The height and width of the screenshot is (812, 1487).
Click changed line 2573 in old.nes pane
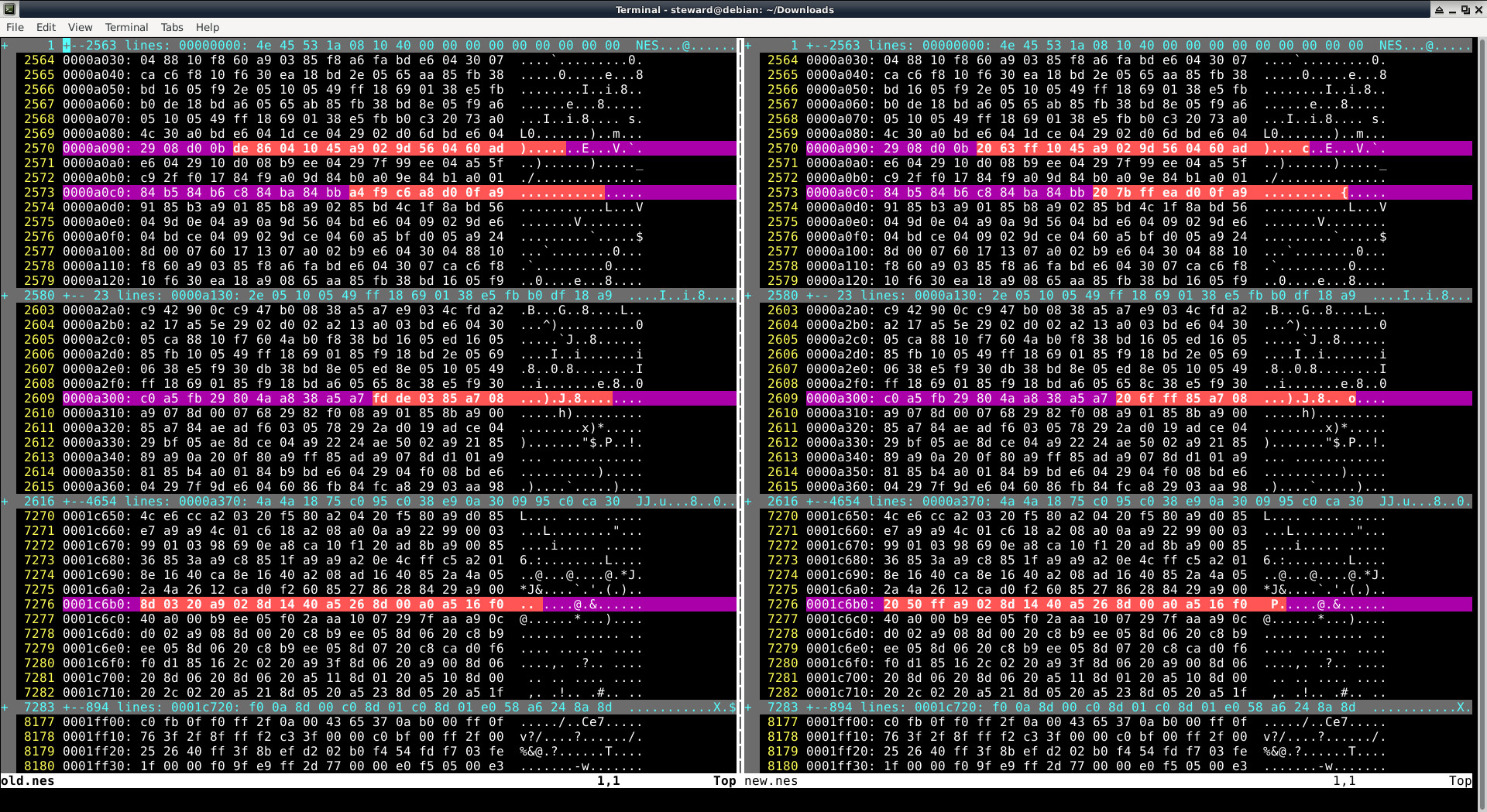click(x=369, y=193)
